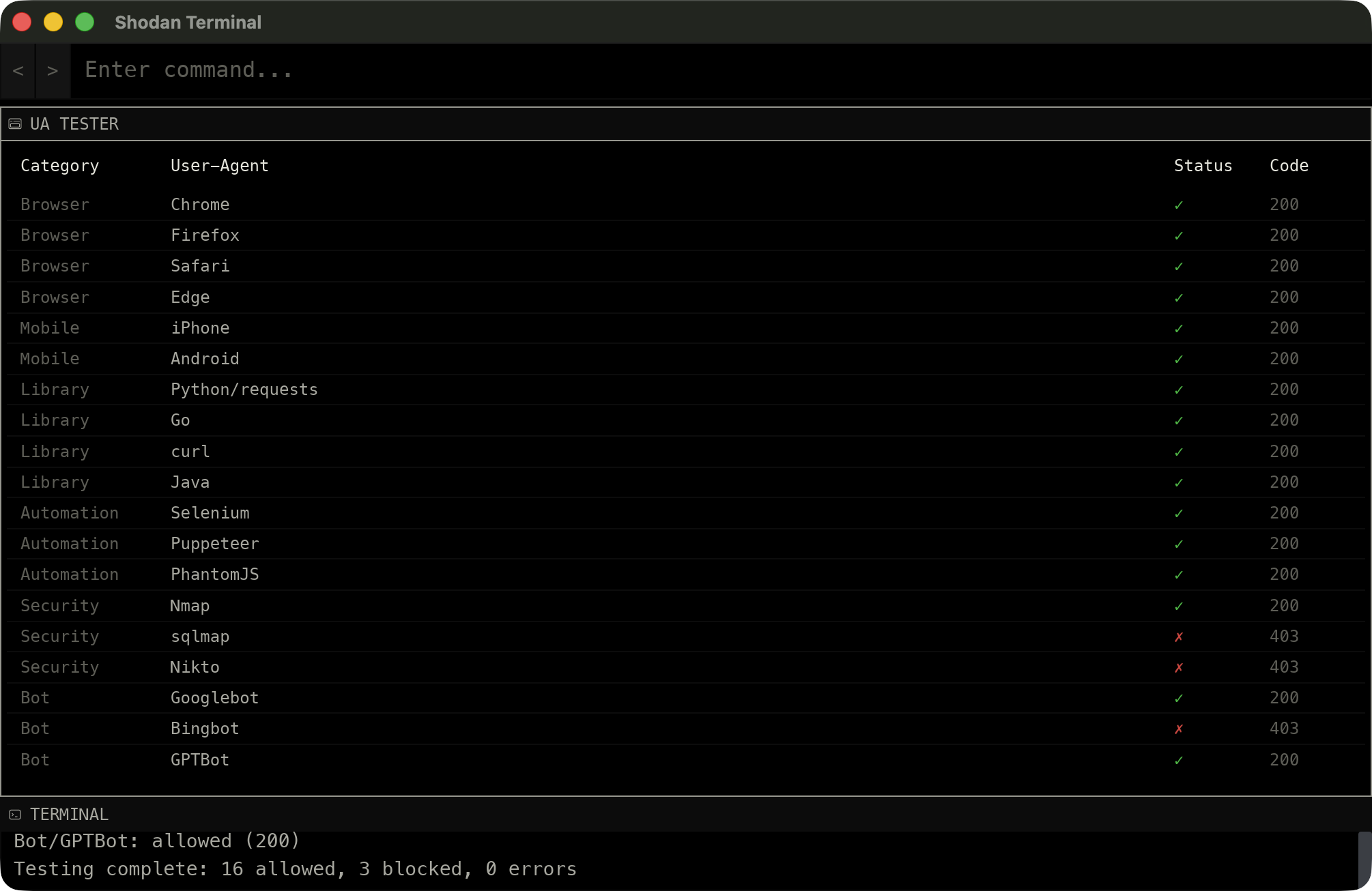Image resolution: width=1372 pixels, height=891 pixels.
Task: Select the Category column header
Action: point(59,165)
